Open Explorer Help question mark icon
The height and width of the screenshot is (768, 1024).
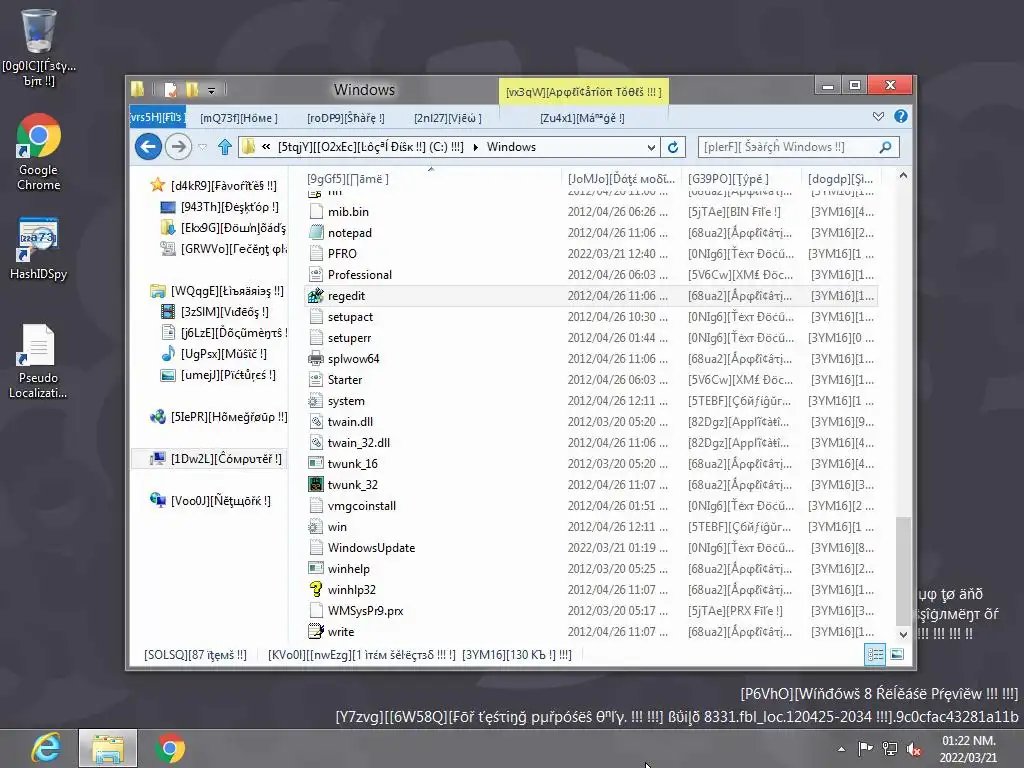pos(901,116)
